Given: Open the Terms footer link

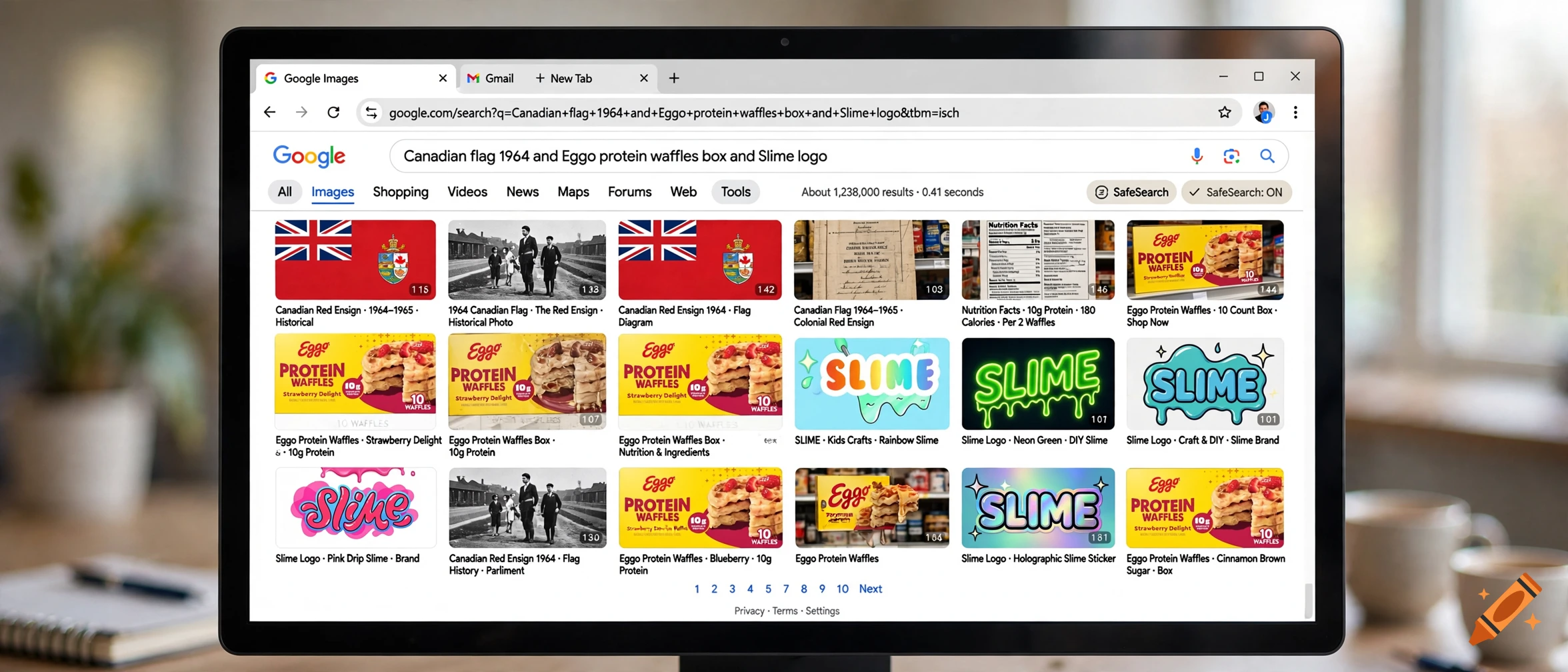Looking at the screenshot, I should [785, 611].
